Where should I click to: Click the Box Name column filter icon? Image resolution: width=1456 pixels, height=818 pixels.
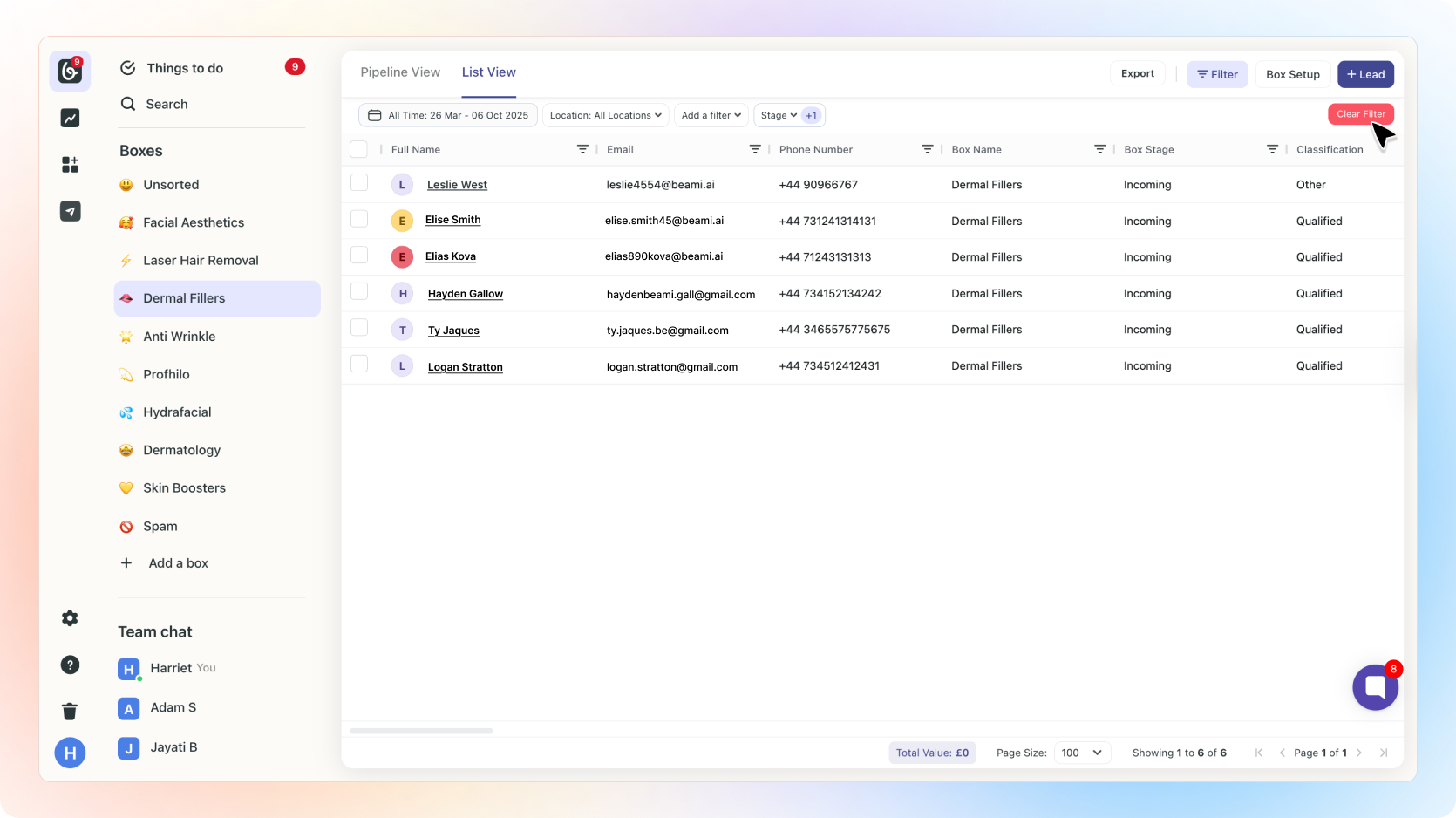(1100, 149)
